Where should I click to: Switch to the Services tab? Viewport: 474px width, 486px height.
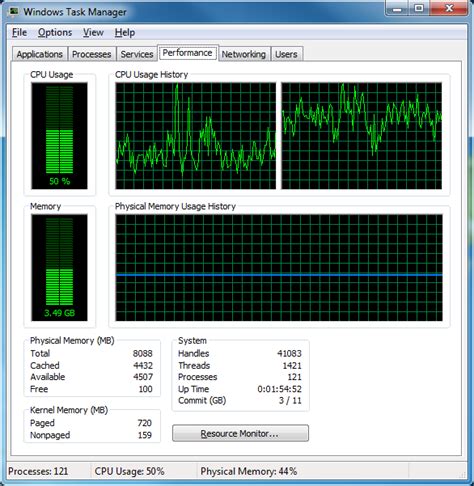[137, 54]
